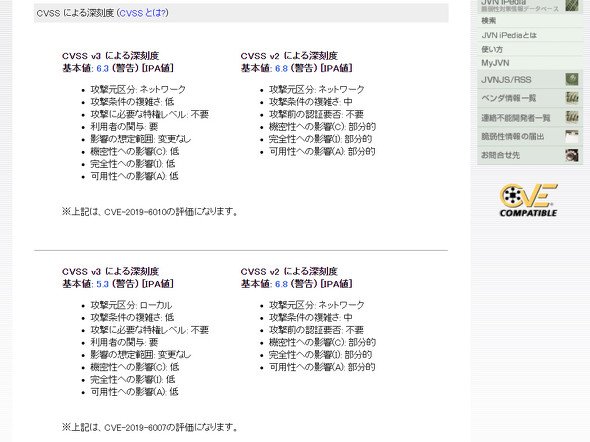Viewport: 590px width, 442px height.
Task: Click the JVNJS/RSS feed icon
Action: [x=572, y=79]
